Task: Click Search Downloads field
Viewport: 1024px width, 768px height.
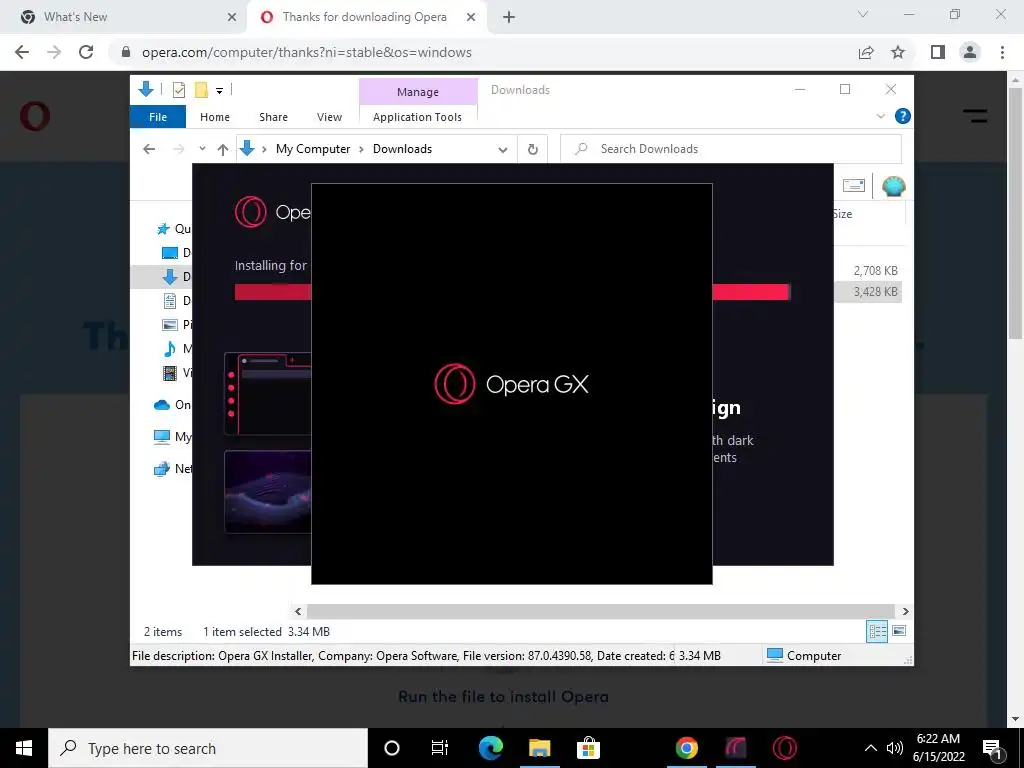Action: (731, 149)
